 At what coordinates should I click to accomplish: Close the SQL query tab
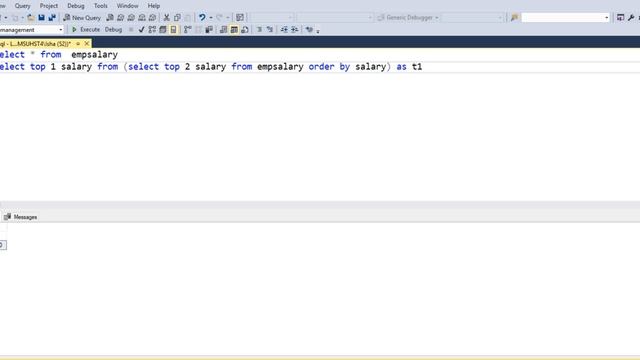tap(87, 43)
